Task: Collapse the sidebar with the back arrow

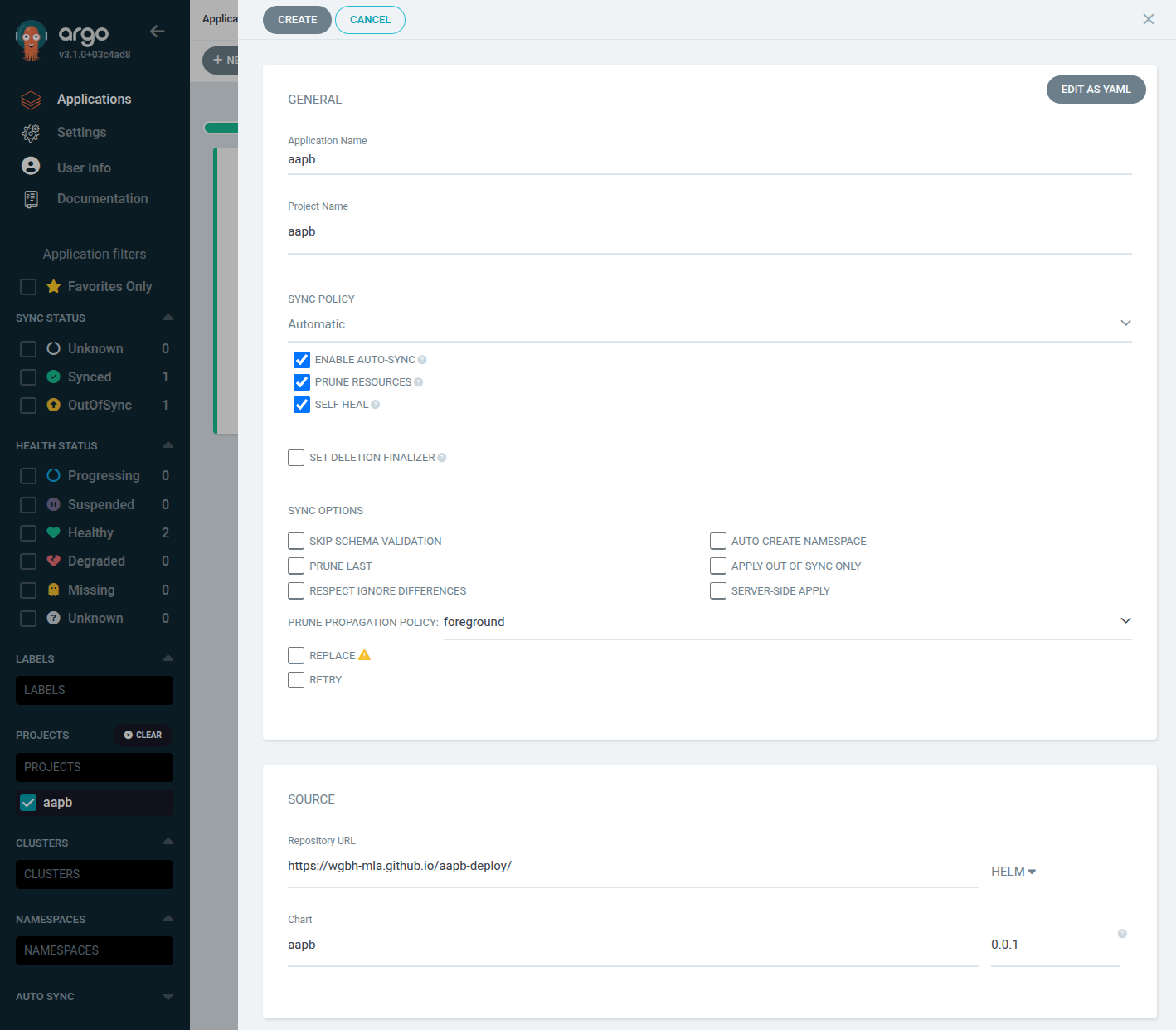Action: (157, 31)
